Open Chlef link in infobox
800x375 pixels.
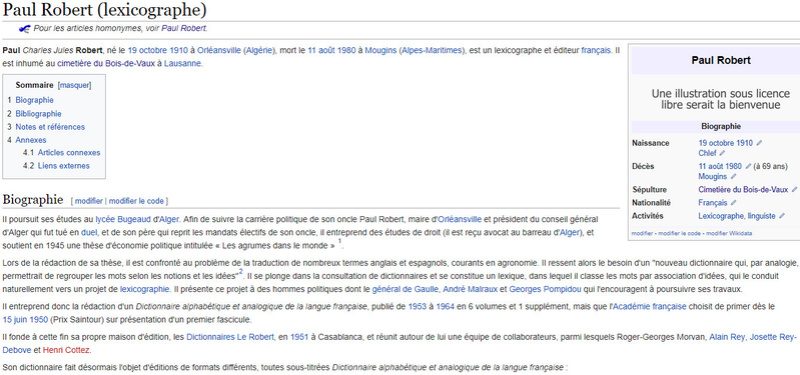point(708,153)
